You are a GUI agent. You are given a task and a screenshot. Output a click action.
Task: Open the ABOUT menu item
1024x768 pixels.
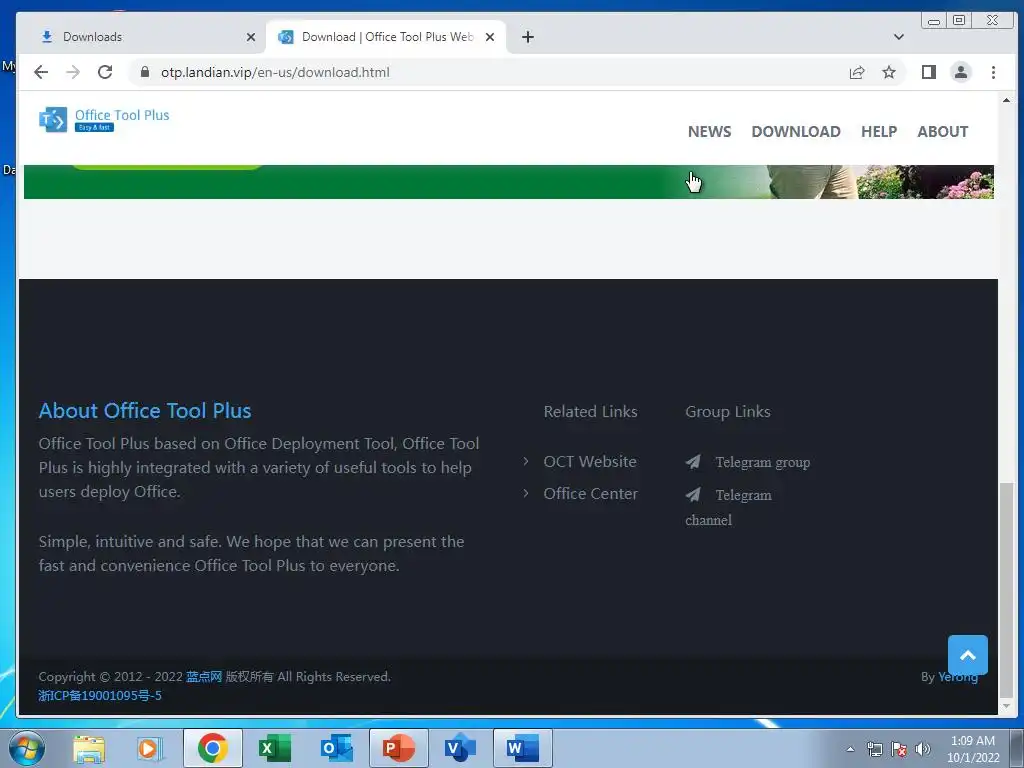(942, 131)
